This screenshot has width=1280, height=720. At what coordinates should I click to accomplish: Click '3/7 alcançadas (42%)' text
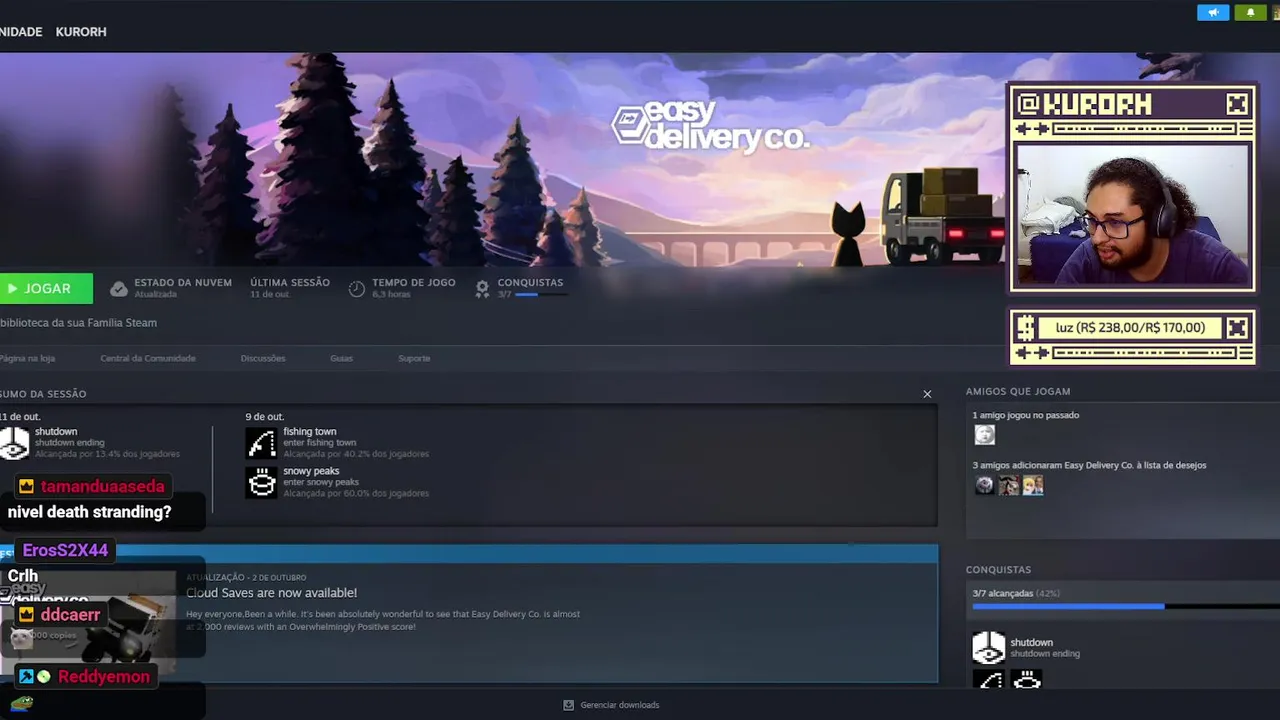(1016, 593)
